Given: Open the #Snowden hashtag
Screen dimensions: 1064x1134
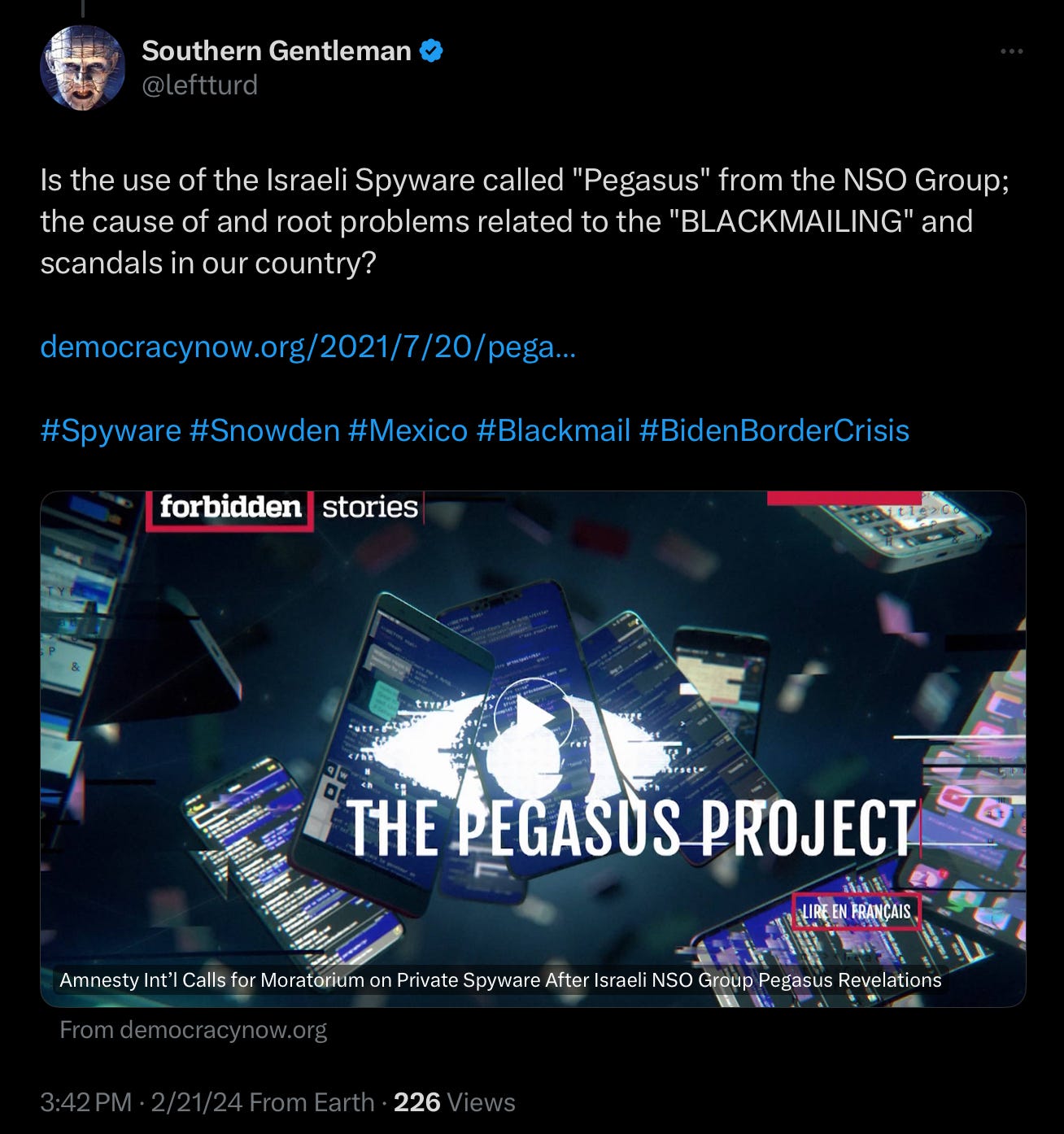Looking at the screenshot, I should tap(264, 430).
